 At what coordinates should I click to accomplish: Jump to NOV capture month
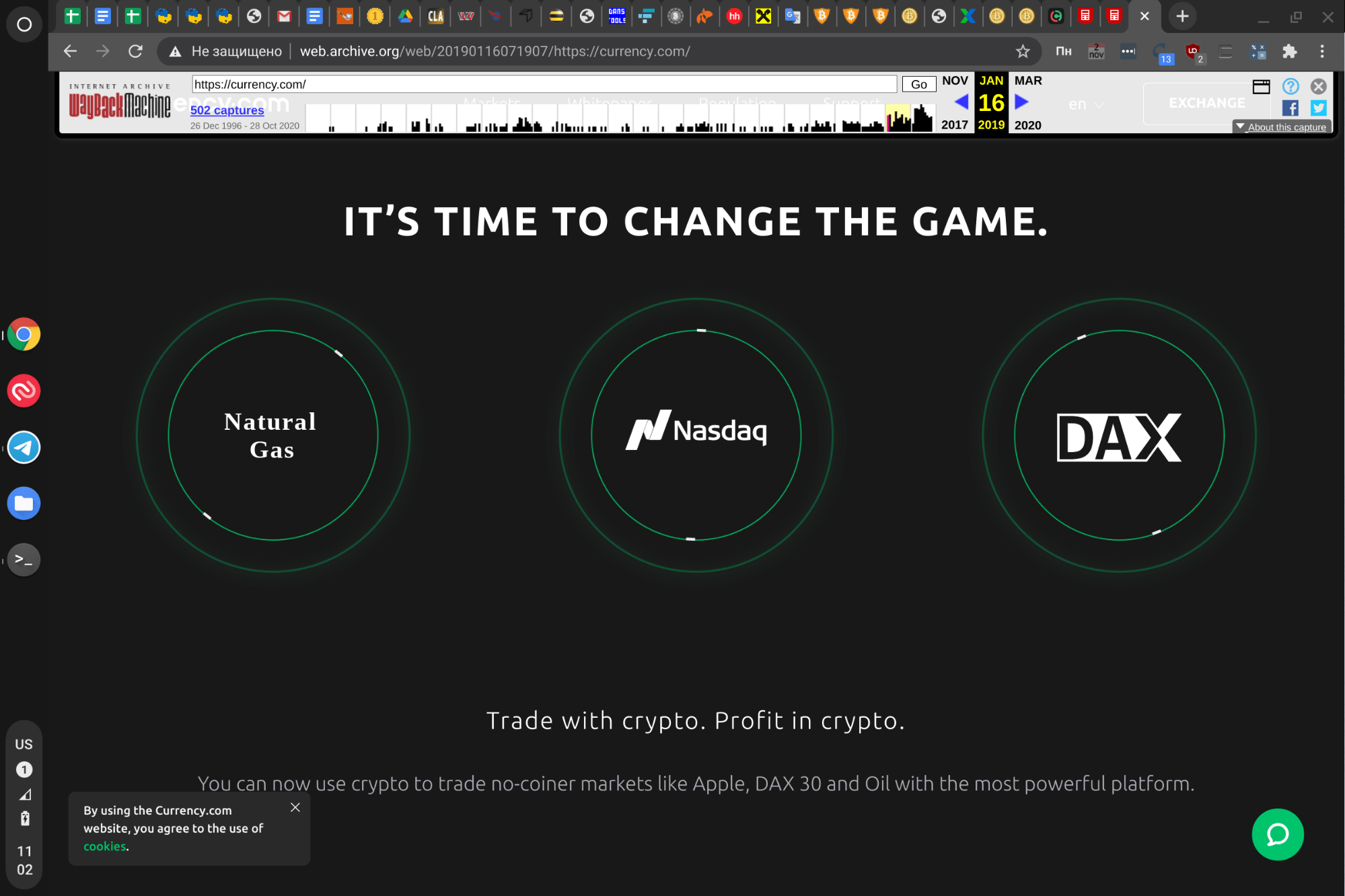[x=955, y=81]
